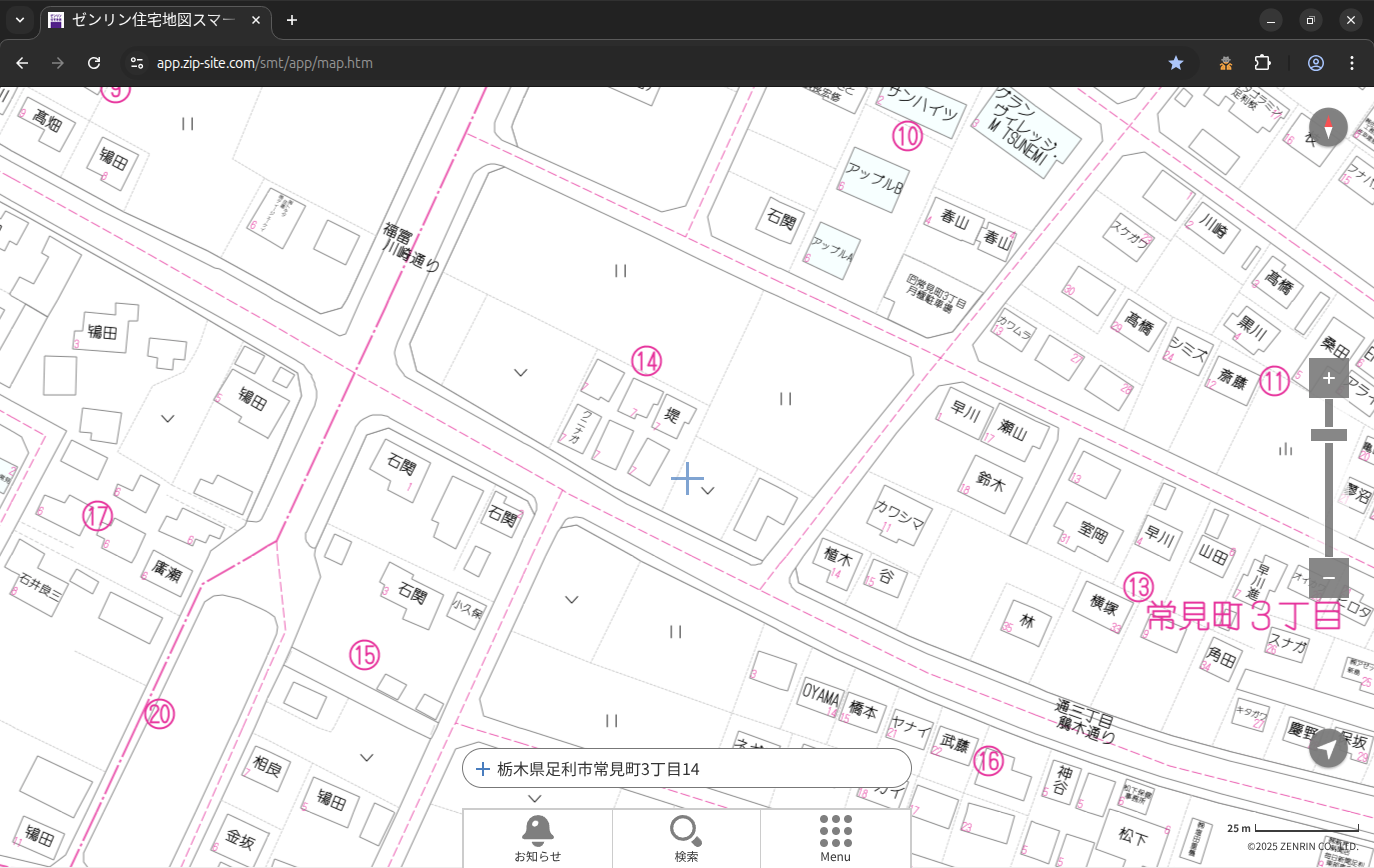Click the current location arrow icon
1374x868 pixels.
point(1328,748)
